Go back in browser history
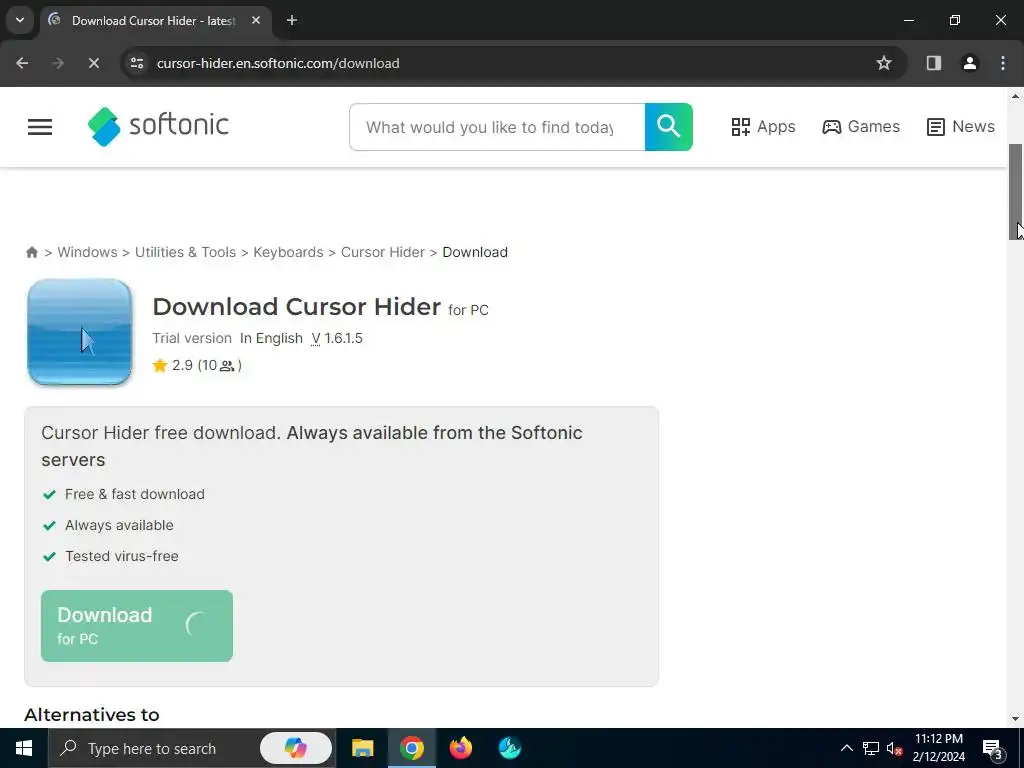 click(22, 63)
